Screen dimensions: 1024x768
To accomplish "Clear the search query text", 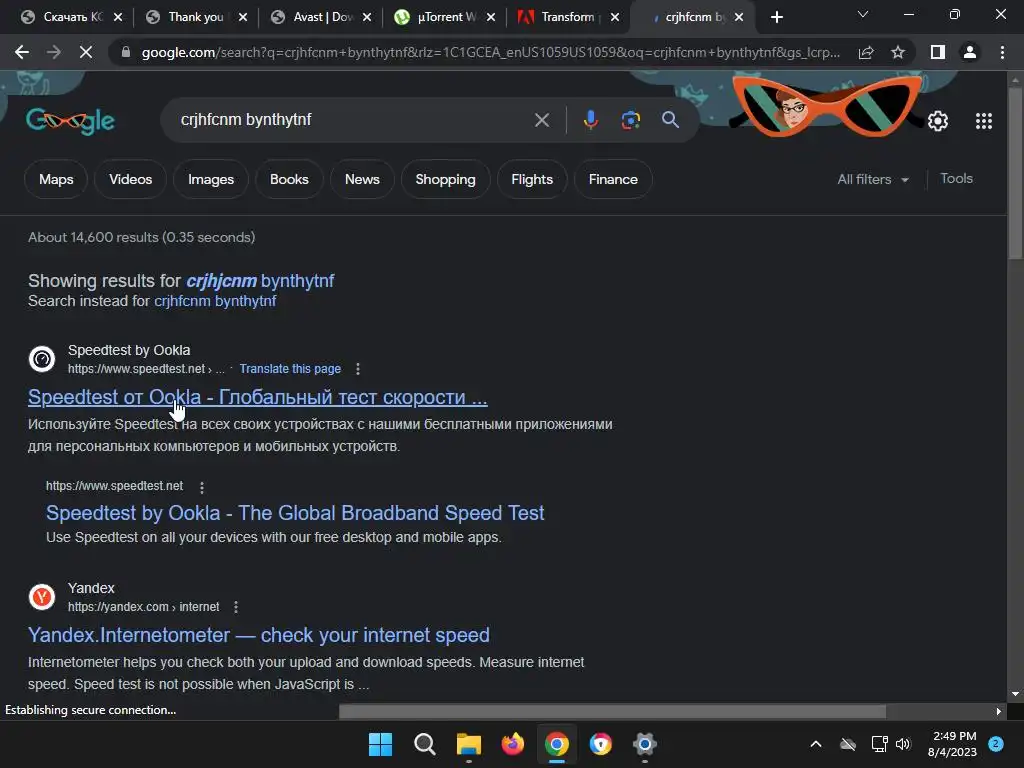I will point(542,120).
